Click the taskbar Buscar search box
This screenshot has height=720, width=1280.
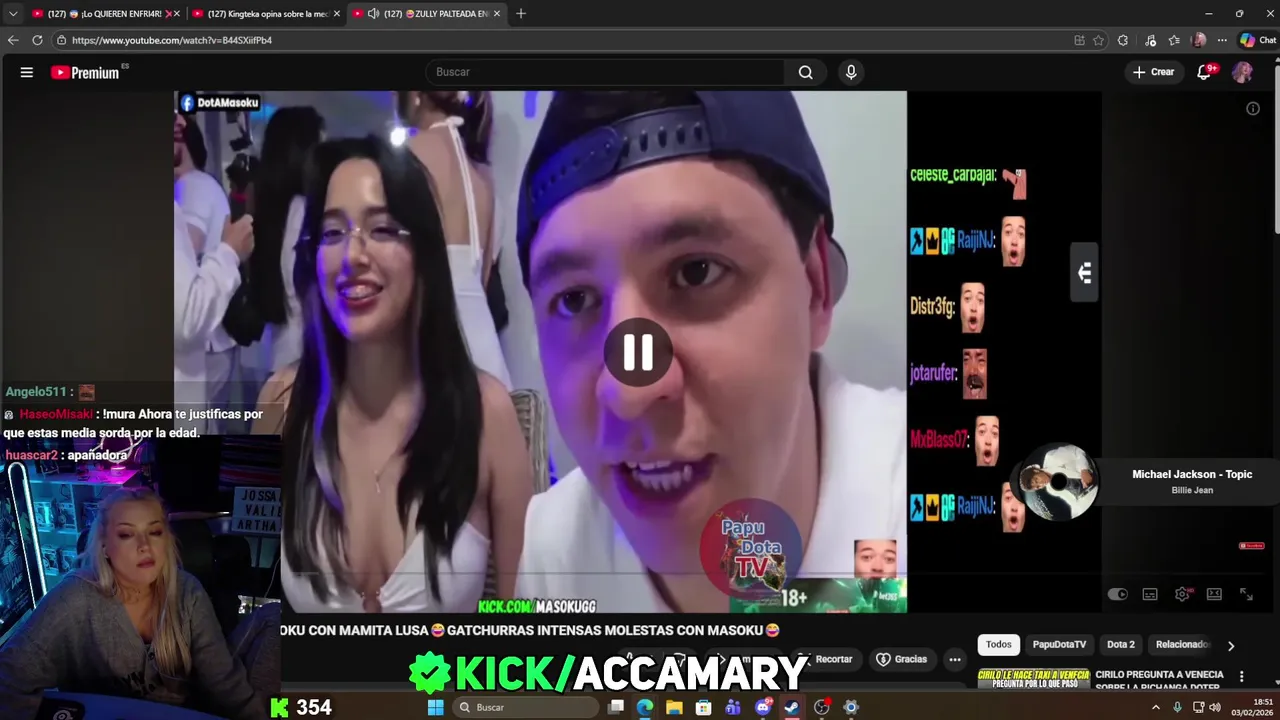[x=525, y=707]
